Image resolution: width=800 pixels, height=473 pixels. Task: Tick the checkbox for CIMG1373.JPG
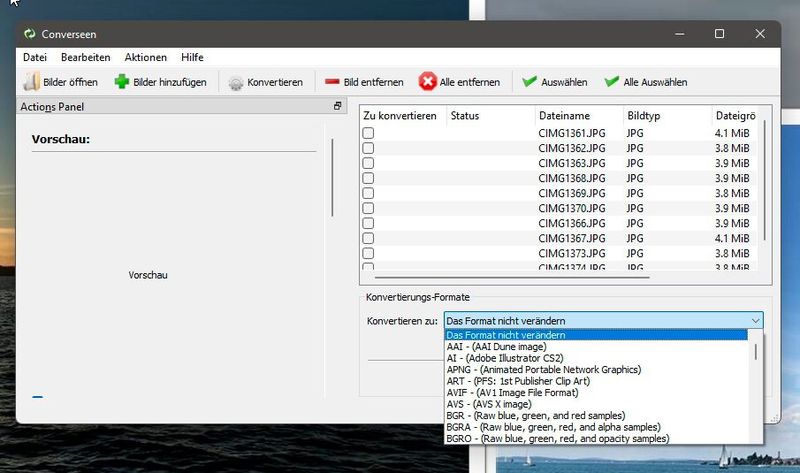click(x=368, y=254)
